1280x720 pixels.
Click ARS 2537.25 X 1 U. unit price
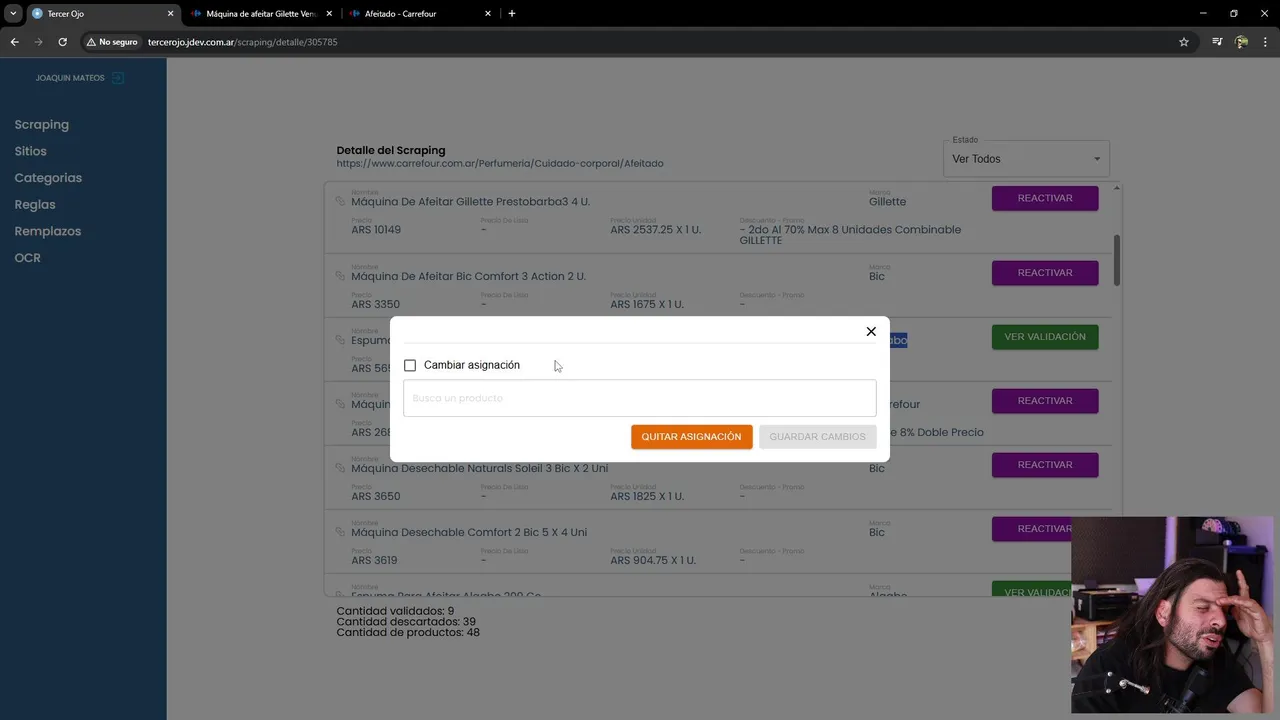click(656, 230)
